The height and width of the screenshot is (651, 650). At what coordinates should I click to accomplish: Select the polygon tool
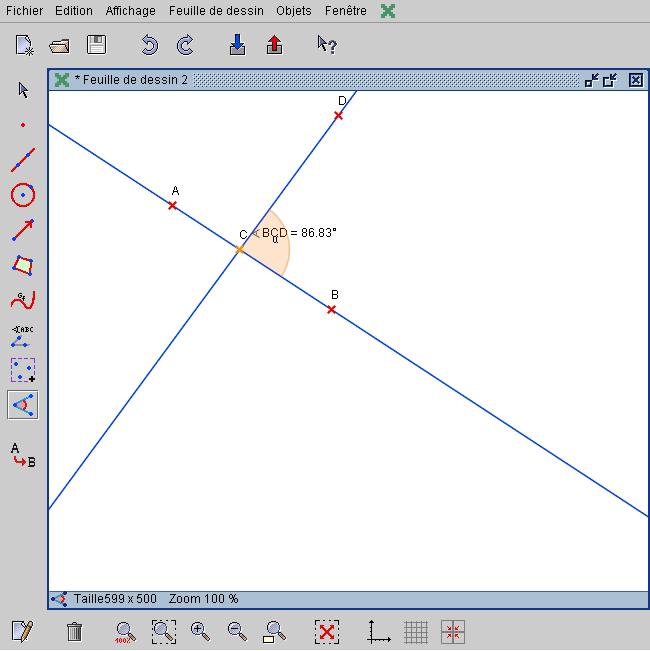[x=23, y=265]
